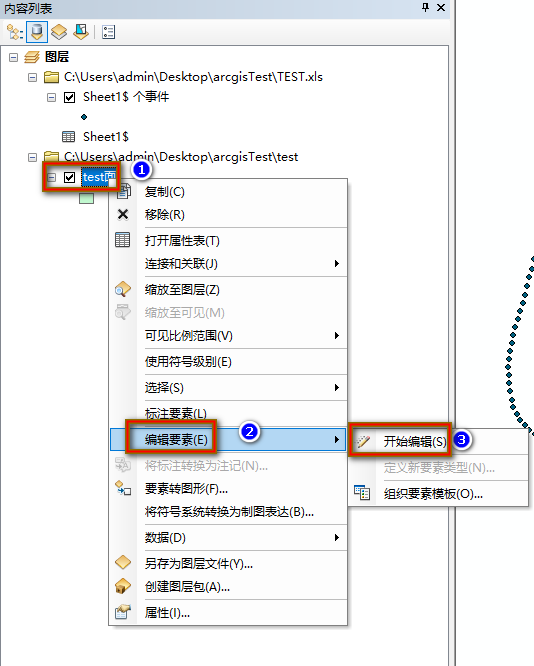This screenshot has width=534, height=666.
Task: Click the green polygon symbol swatch
Action: tap(87, 198)
